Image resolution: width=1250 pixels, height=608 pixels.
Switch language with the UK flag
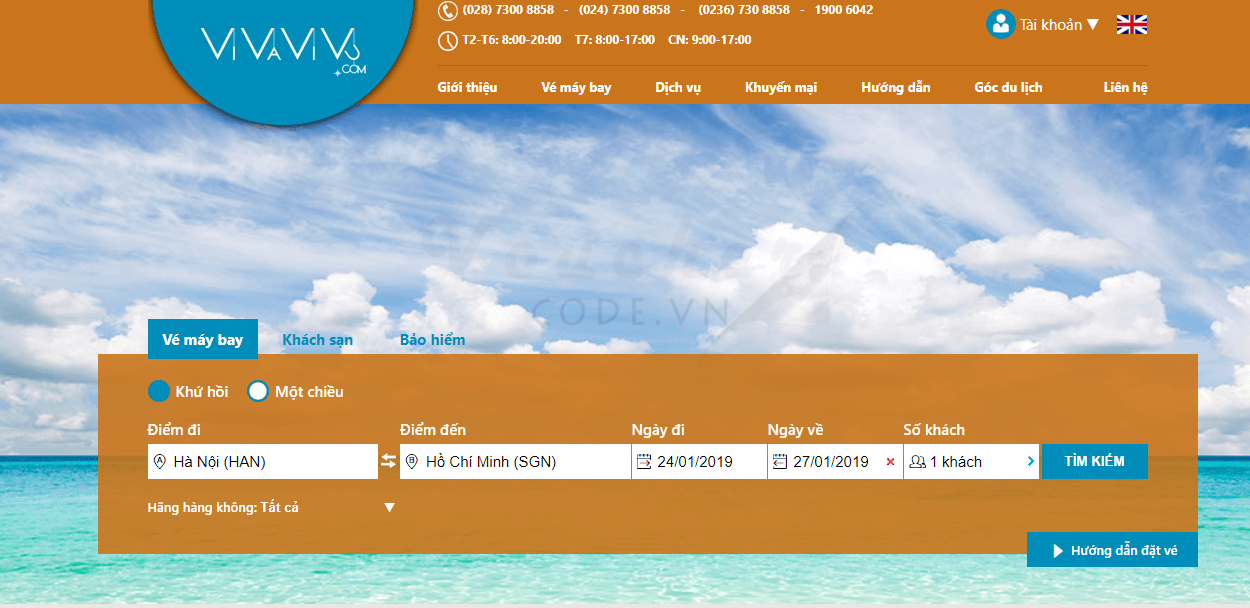(x=1132, y=24)
